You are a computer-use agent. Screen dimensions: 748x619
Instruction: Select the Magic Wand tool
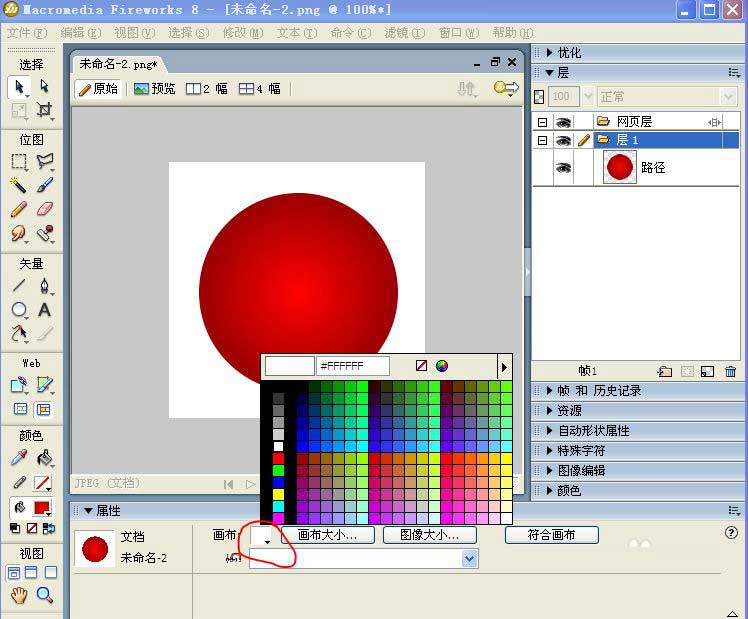(x=19, y=185)
